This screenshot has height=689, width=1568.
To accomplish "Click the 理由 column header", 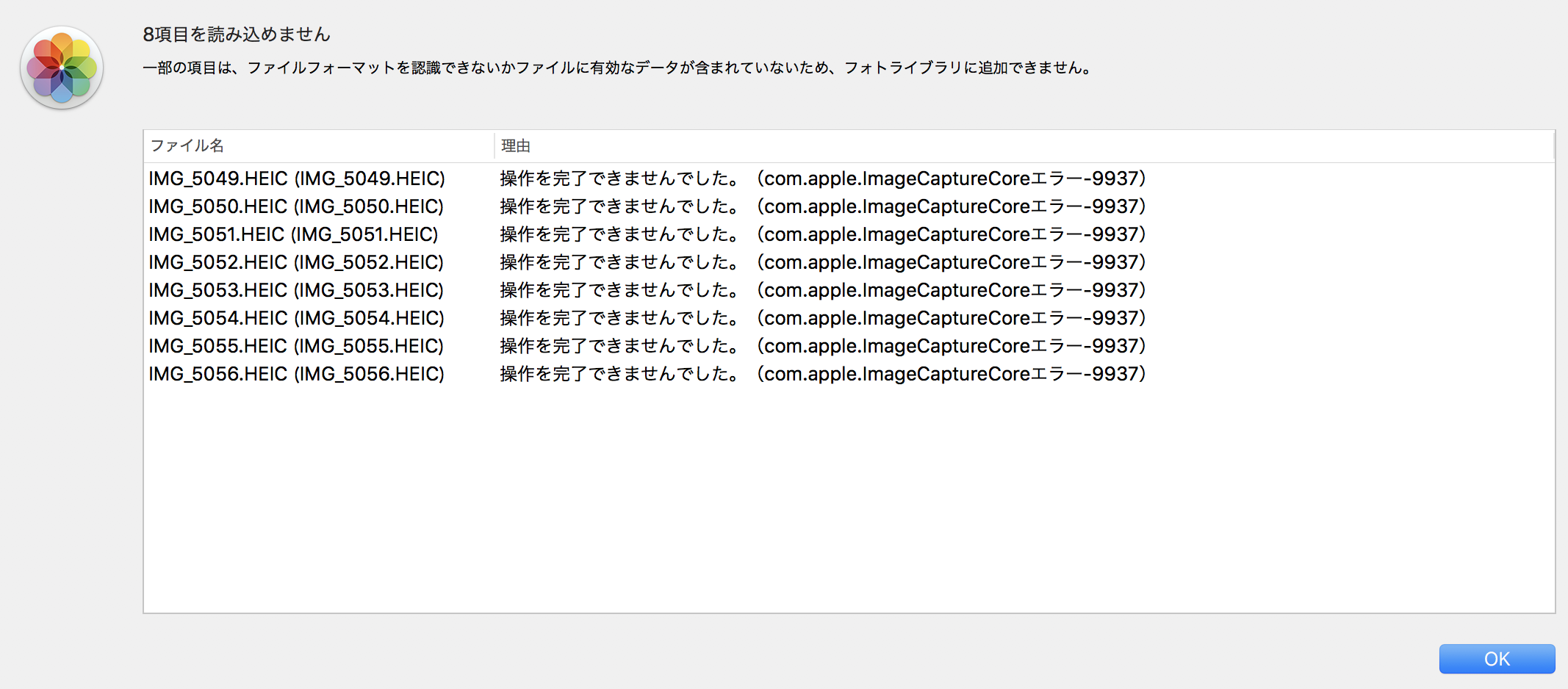I will point(516,146).
